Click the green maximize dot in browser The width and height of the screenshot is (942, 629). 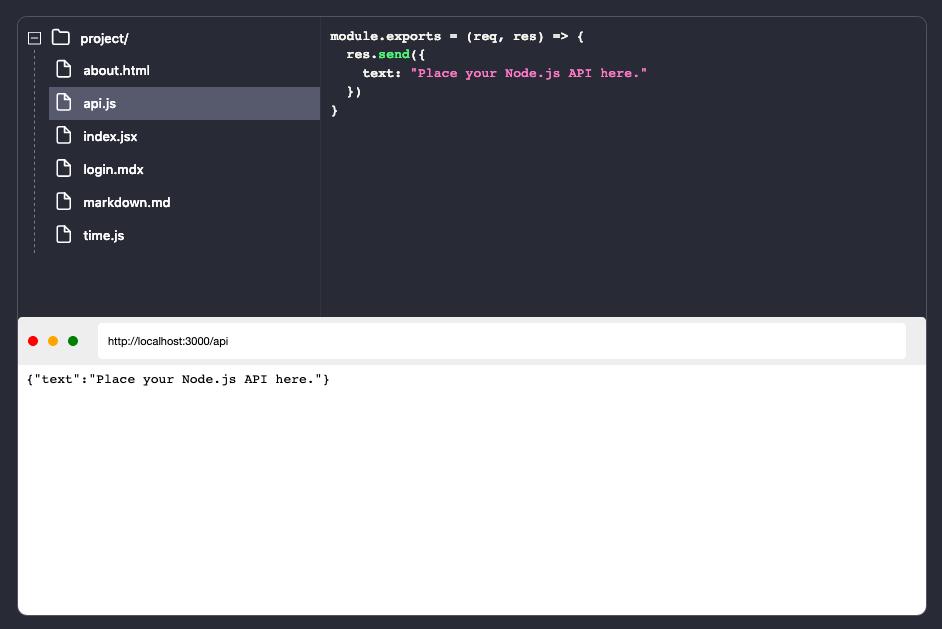(x=73, y=341)
